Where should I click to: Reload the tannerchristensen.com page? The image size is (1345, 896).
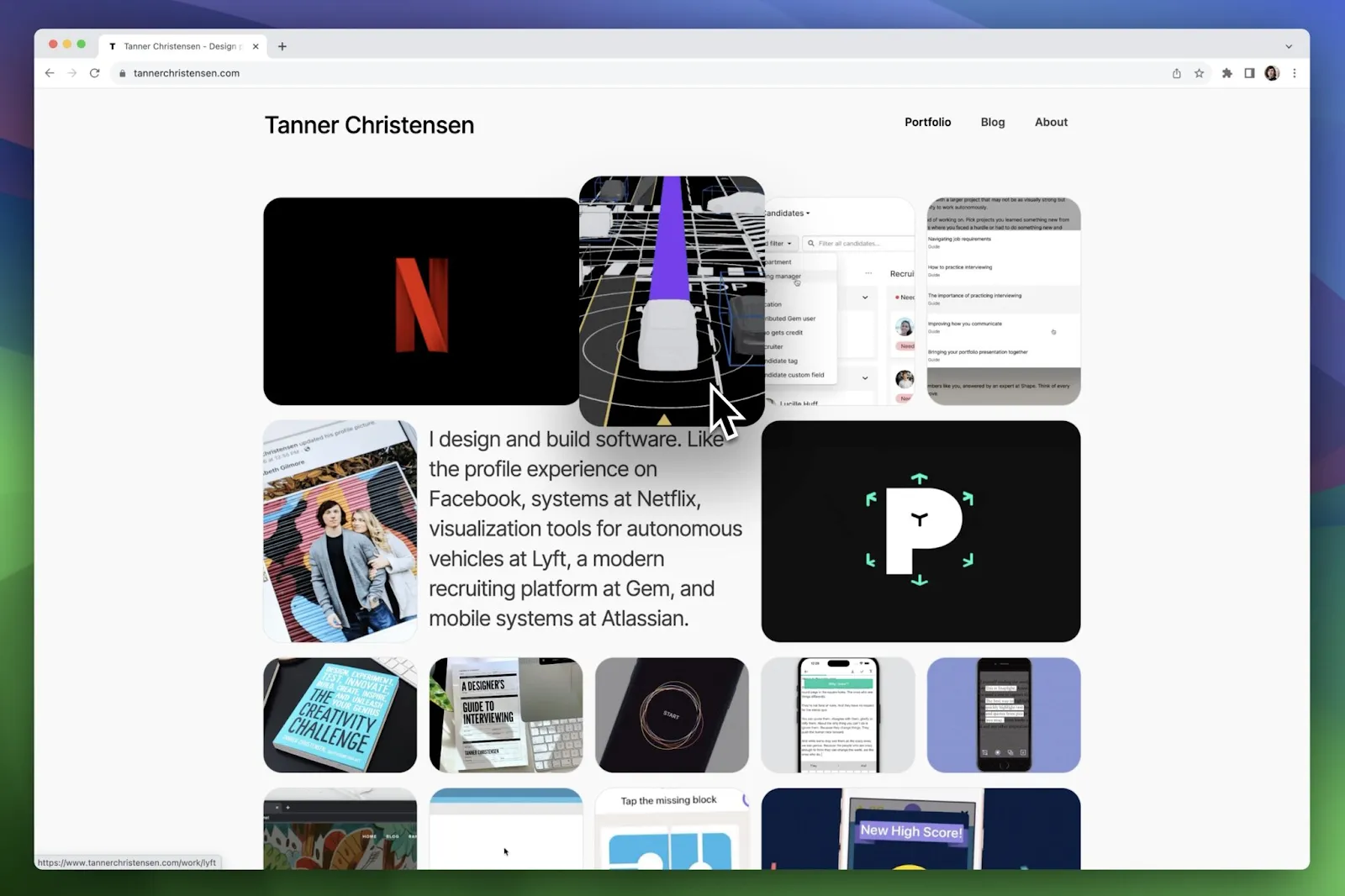pyautogui.click(x=95, y=73)
